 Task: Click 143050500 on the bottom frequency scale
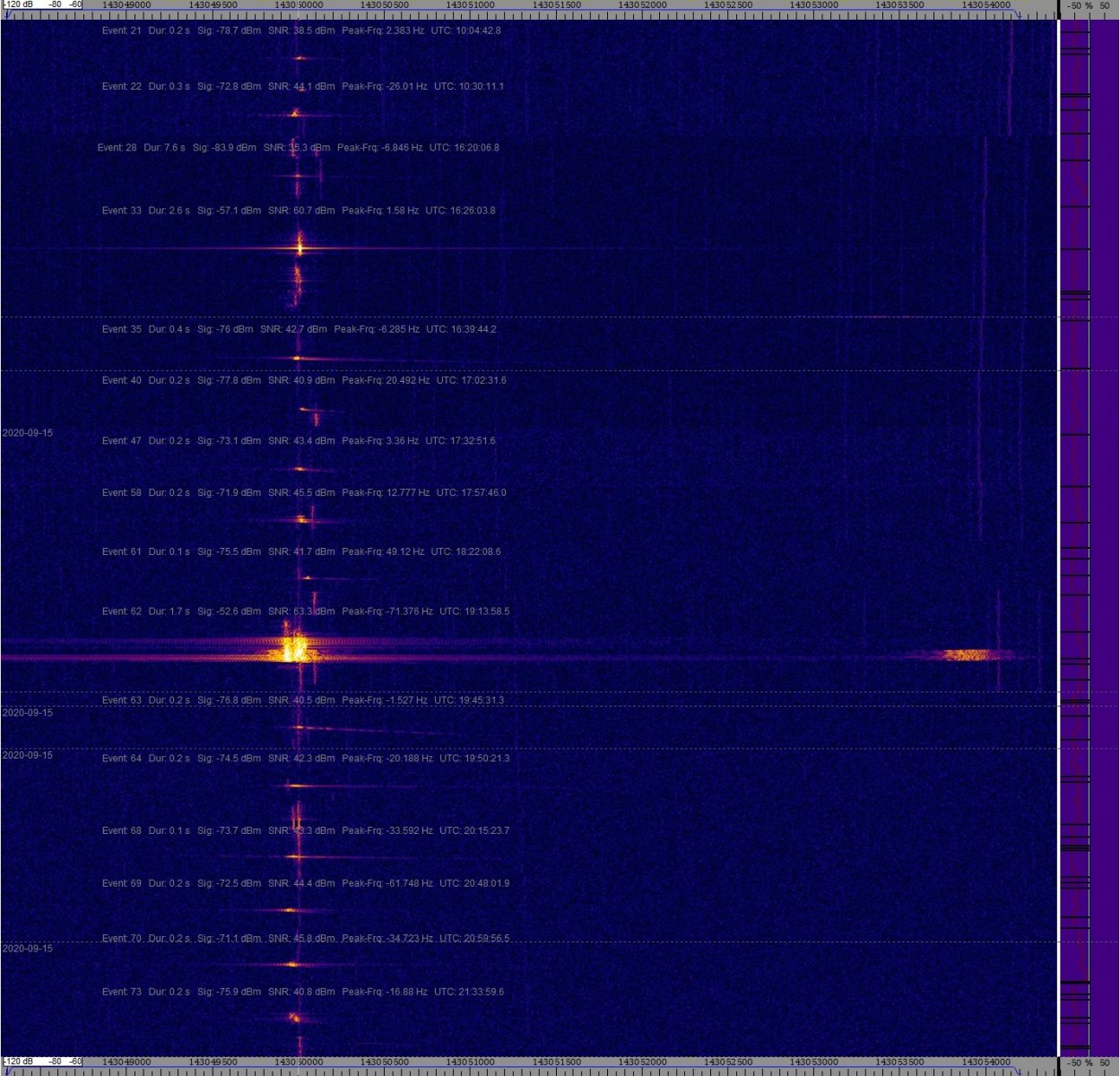click(385, 1062)
